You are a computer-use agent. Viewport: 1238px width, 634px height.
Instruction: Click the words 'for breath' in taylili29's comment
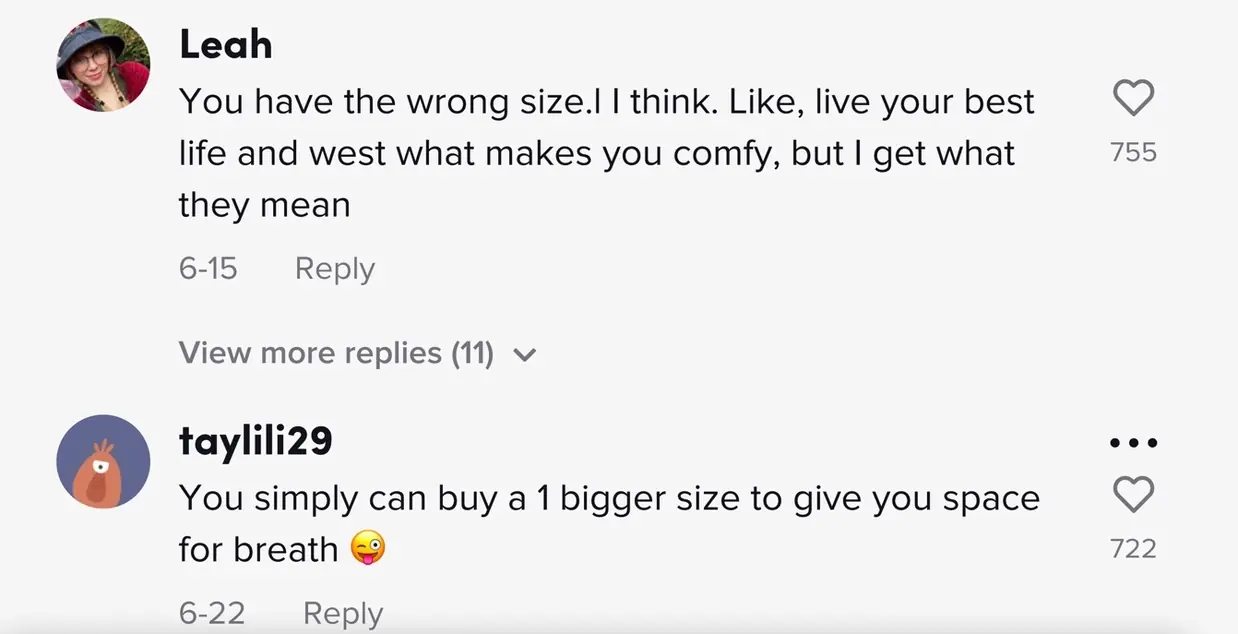[258, 549]
